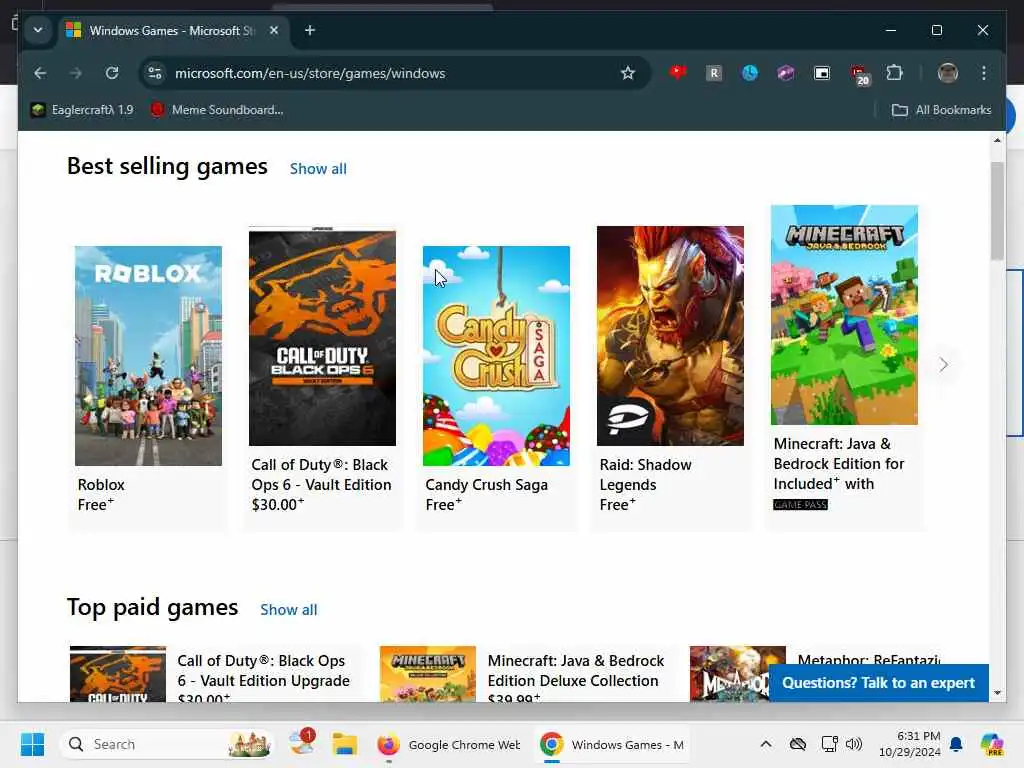Open the picture-in-picture extension icon
The image size is (1024, 768).
click(822, 73)
